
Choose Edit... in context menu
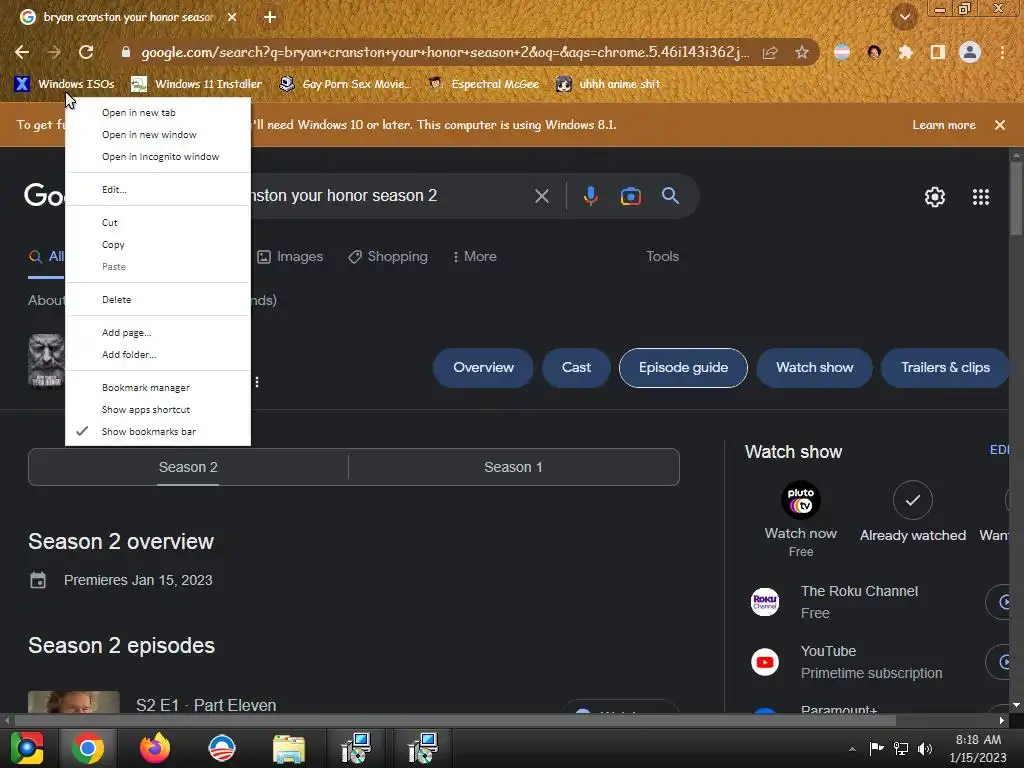pyautogui.click(x=158, y=189)
